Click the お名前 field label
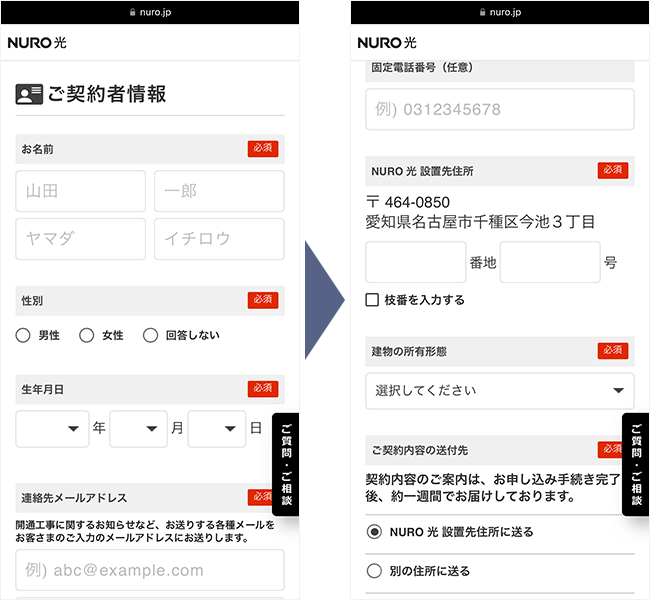The width and height of the screenshot is (650, 600). click(37, 149)
